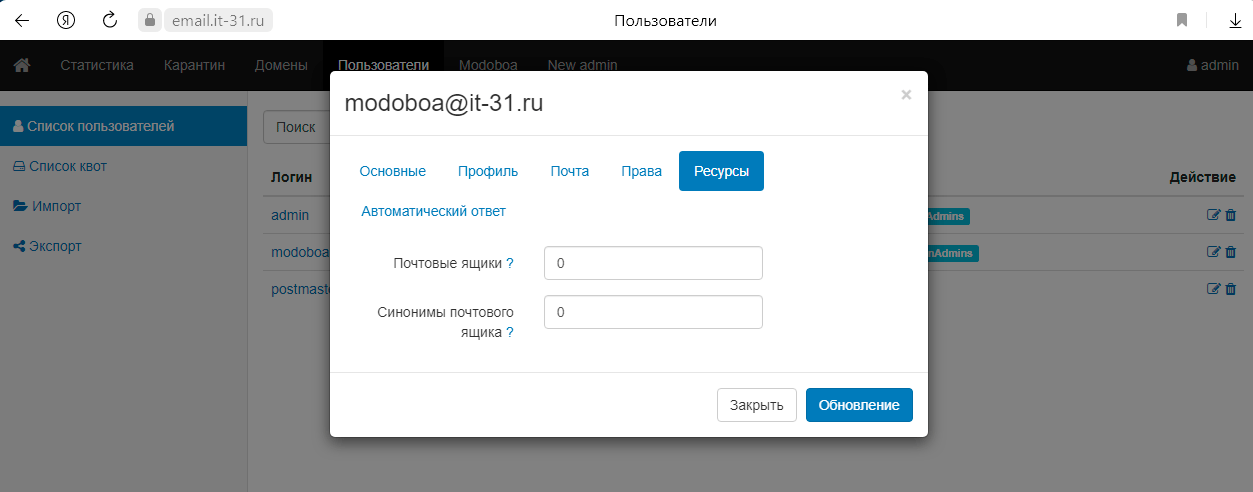The width and height of the screenshot is (1253, 492).
Task: Click the Обновление button
Action: click(x=859, y=405)
